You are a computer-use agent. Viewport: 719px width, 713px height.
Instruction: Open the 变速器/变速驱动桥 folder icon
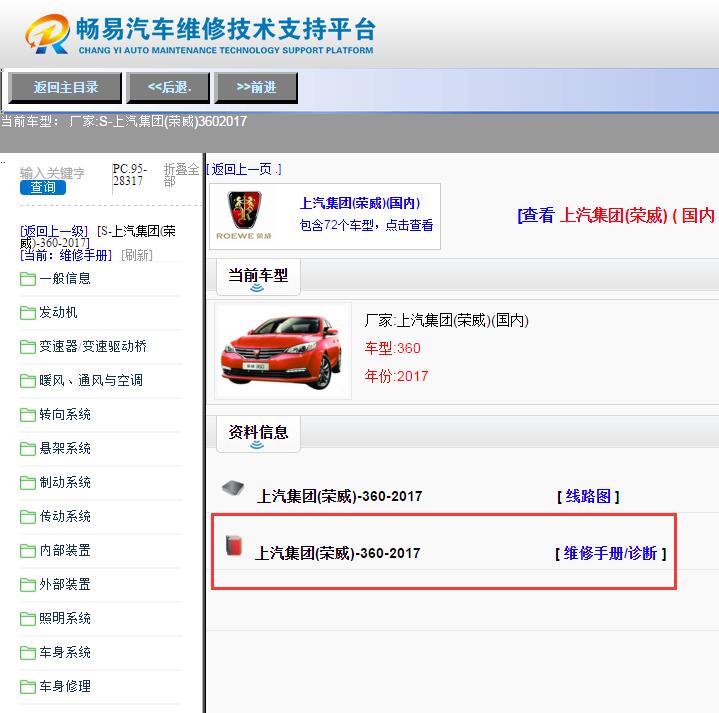[x=28, y=347]
